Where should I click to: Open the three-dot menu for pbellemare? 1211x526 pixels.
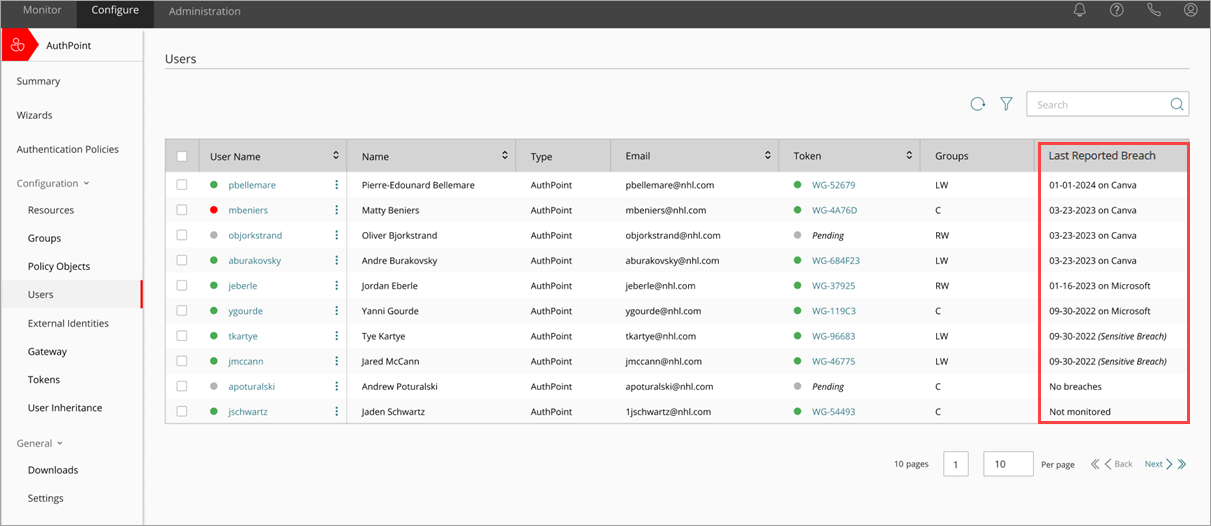click(x=336, y=185)
